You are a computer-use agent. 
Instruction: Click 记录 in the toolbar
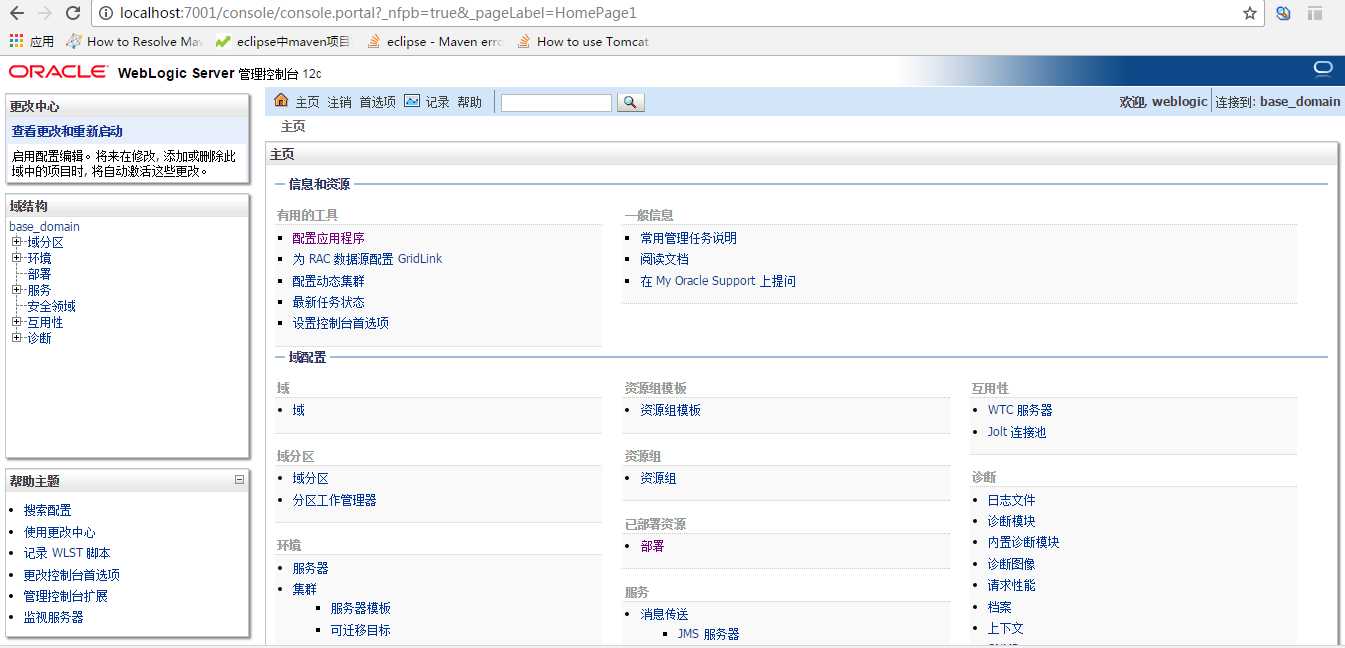click(x=438, y=102)
